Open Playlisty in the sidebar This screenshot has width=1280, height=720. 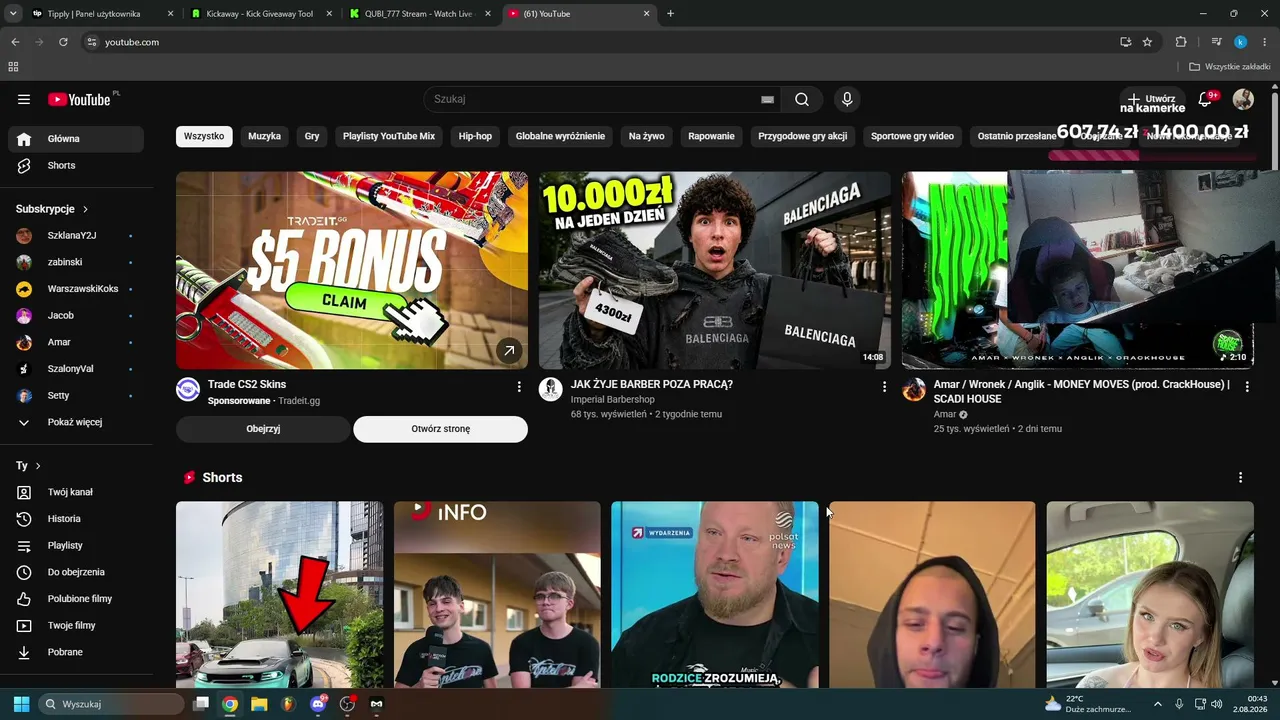[76, 546]
